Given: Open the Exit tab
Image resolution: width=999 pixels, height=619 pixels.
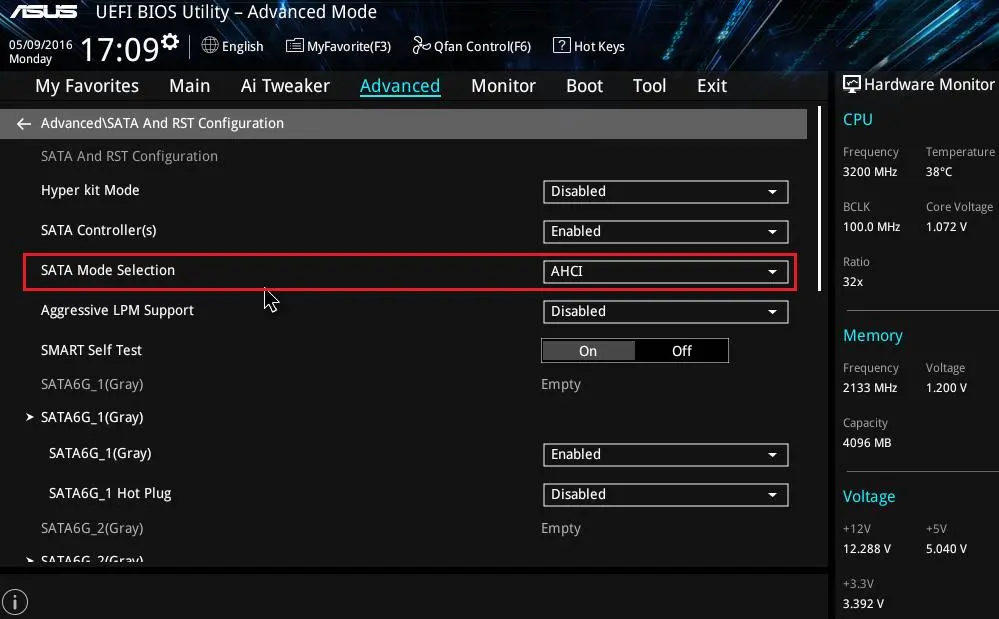Looking at the screenshot, I should pyautogui.click(x=712, y=86).
